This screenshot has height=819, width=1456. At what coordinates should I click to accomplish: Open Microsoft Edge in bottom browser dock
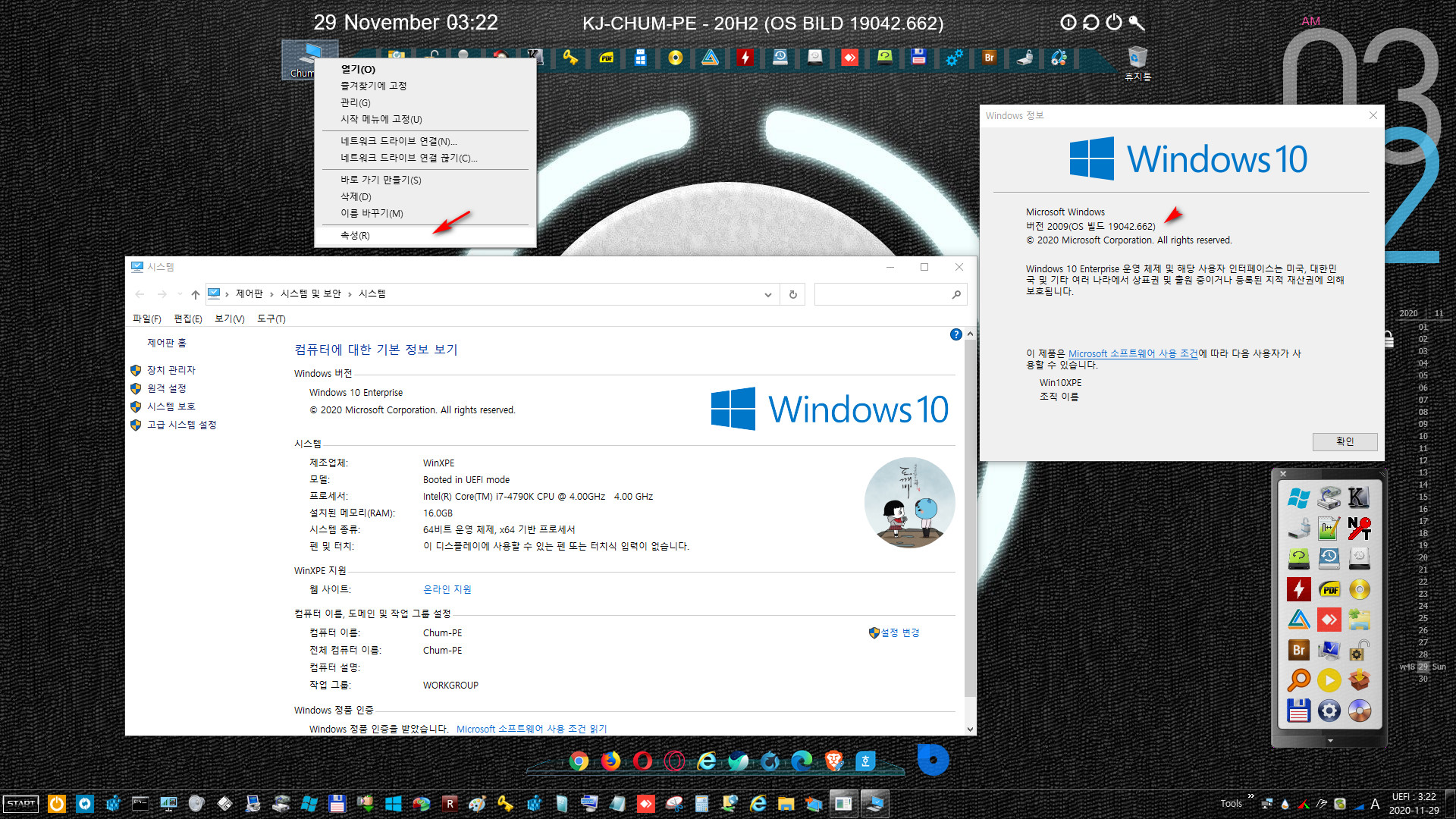[802, 761]
